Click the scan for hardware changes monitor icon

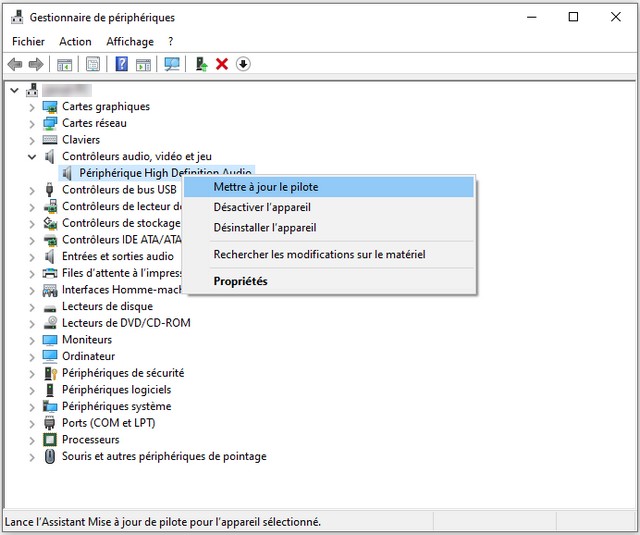click(x=172, y=64)
